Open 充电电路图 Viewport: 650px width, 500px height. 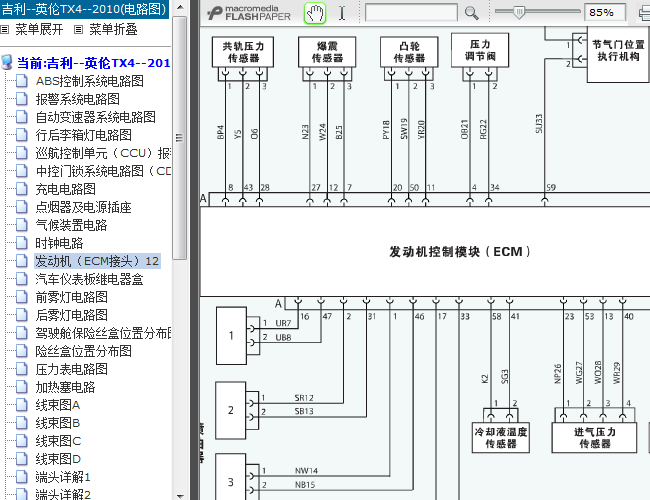[65, 189]
